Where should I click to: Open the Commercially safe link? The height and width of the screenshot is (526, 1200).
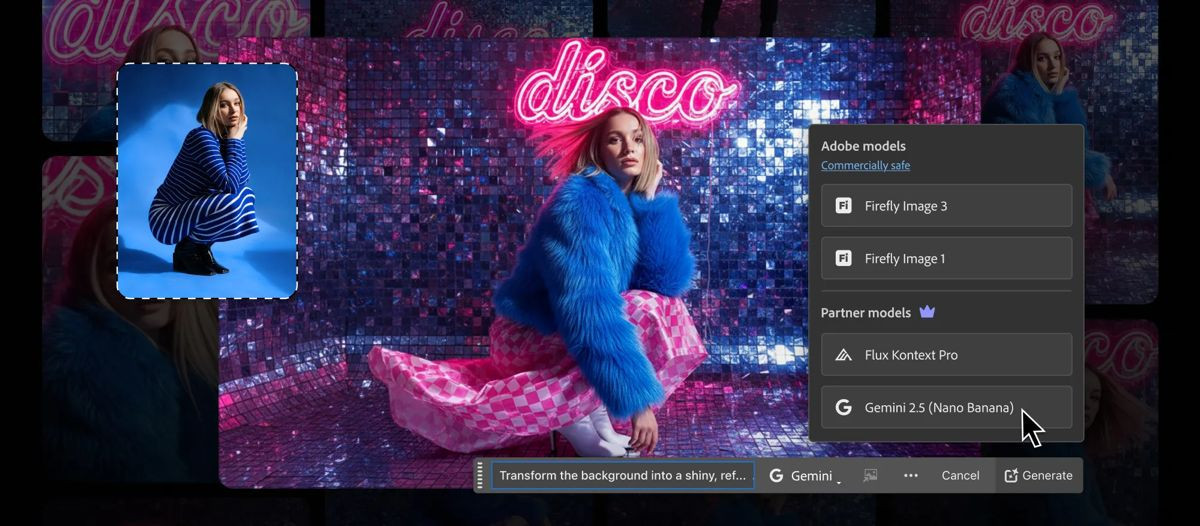point(865,166)
